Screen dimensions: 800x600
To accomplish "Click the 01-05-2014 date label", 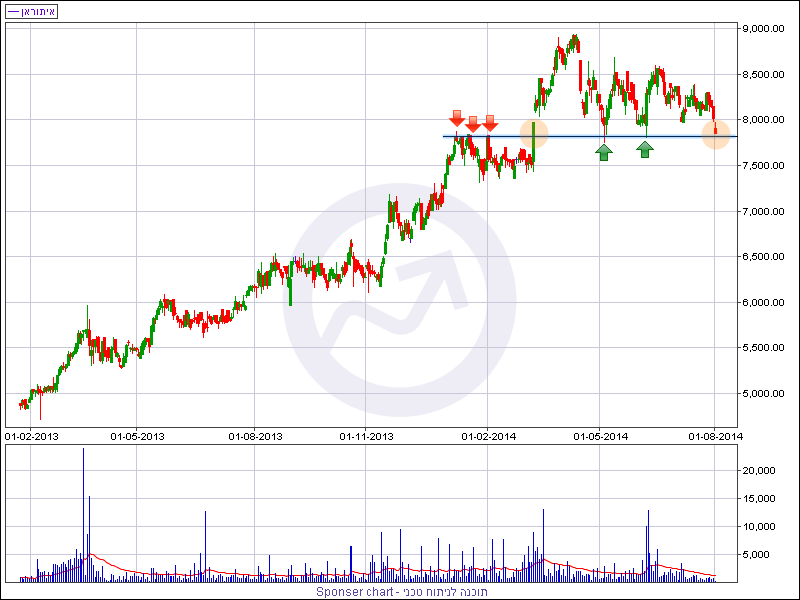I will click(601, 437).
